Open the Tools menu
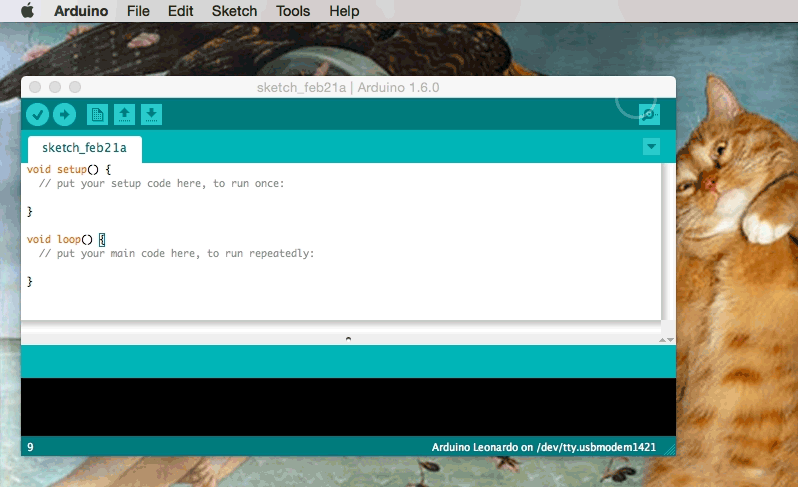Viewport: 798px width, 487px height. pyautogui.click(x=293, y=11)
